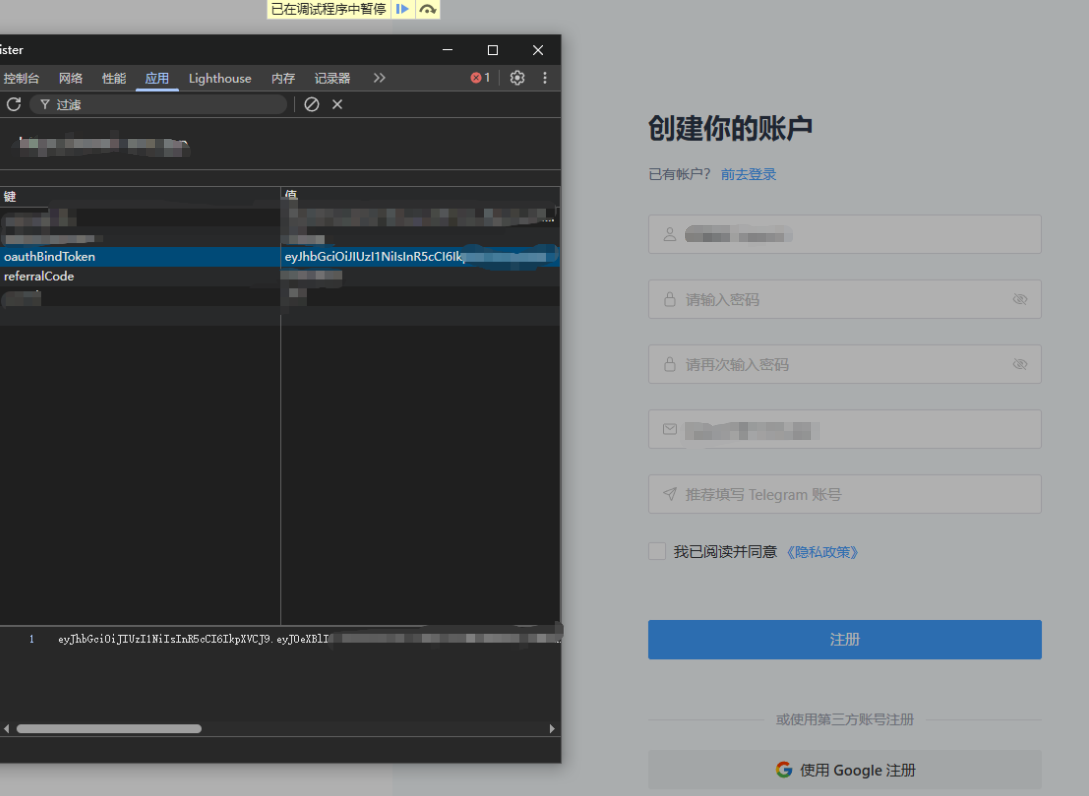This screenshot has height=796, width=1089.
Task: Click the clear all storage icon
Action: [x=312, y=104]
